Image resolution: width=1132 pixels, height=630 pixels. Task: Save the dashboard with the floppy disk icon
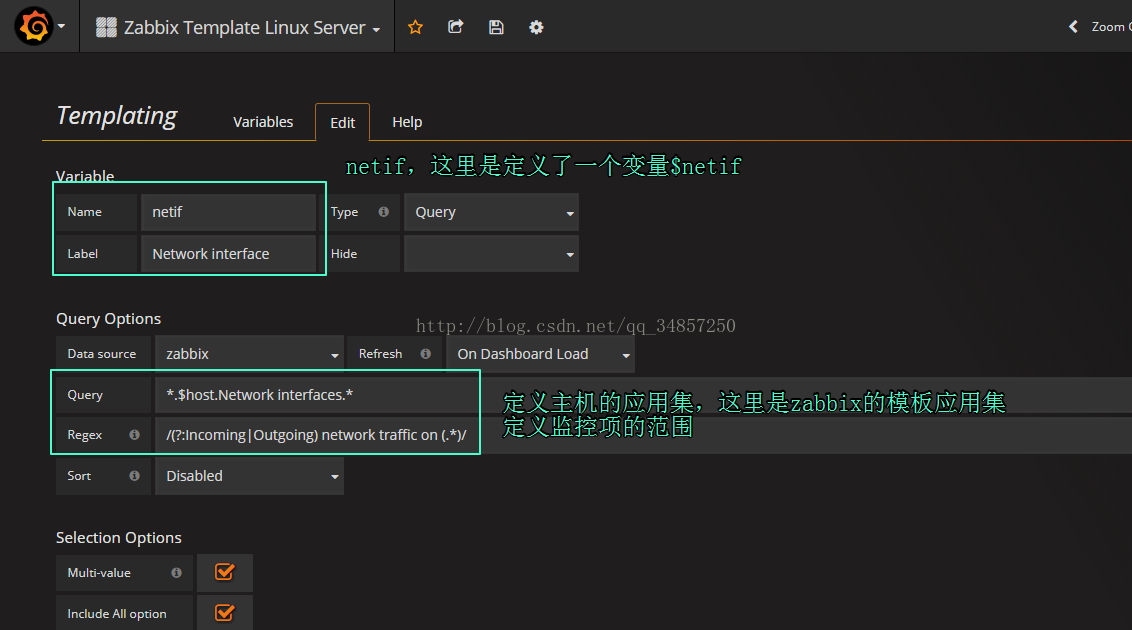(x=496, y=27)
